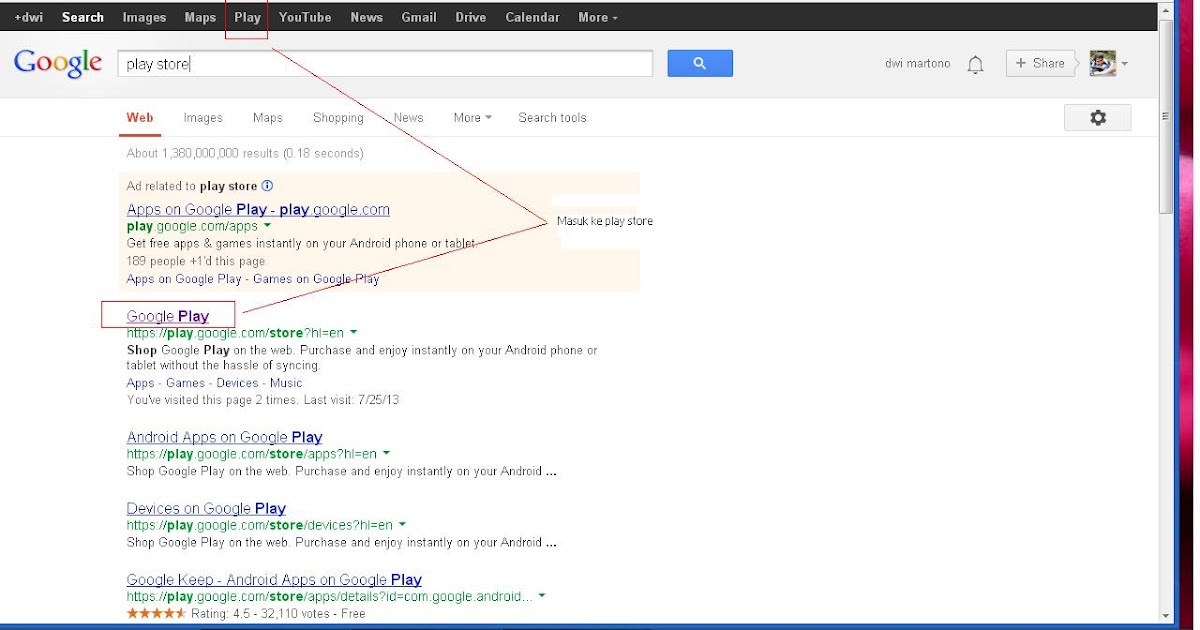Switch to the Shopping results tab
Screen dimensions: 1200x630
click(x=338, y=118)
